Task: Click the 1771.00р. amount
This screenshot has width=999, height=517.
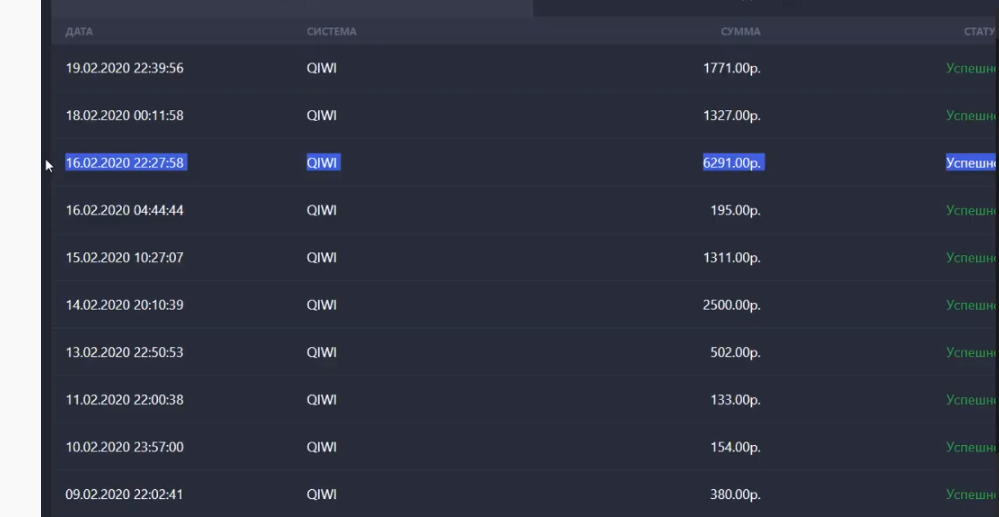Action: 731,69
